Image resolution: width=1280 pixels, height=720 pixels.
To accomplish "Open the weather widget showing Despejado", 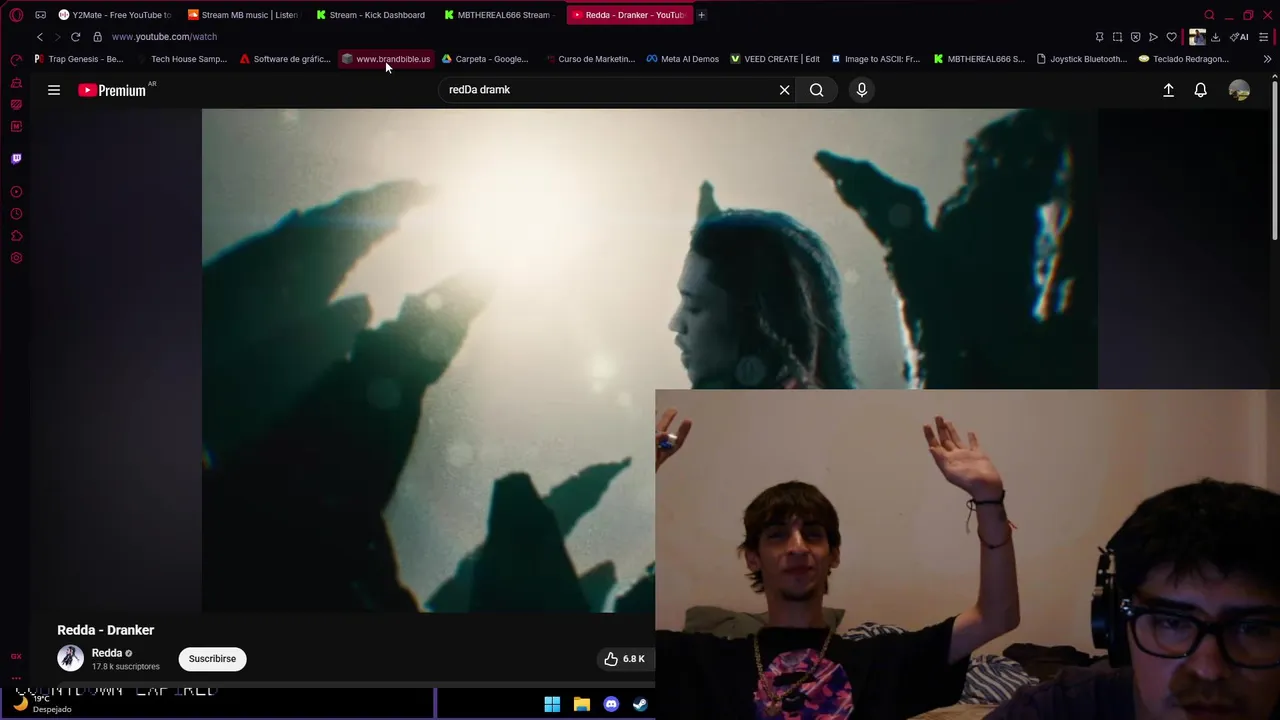I will pos(40,704).
